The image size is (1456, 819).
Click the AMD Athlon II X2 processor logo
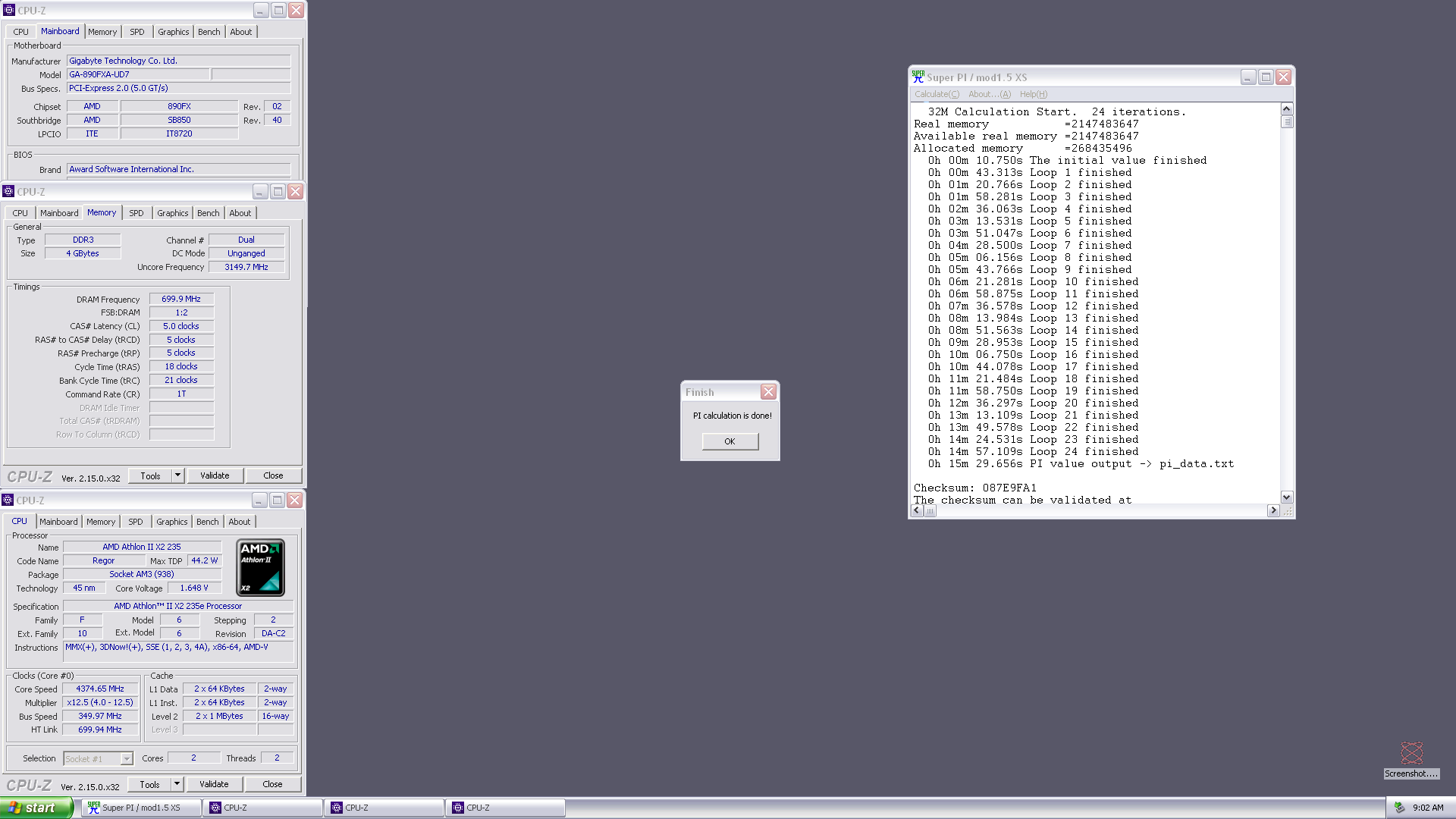pyautogui.click(x=260, y=567)
